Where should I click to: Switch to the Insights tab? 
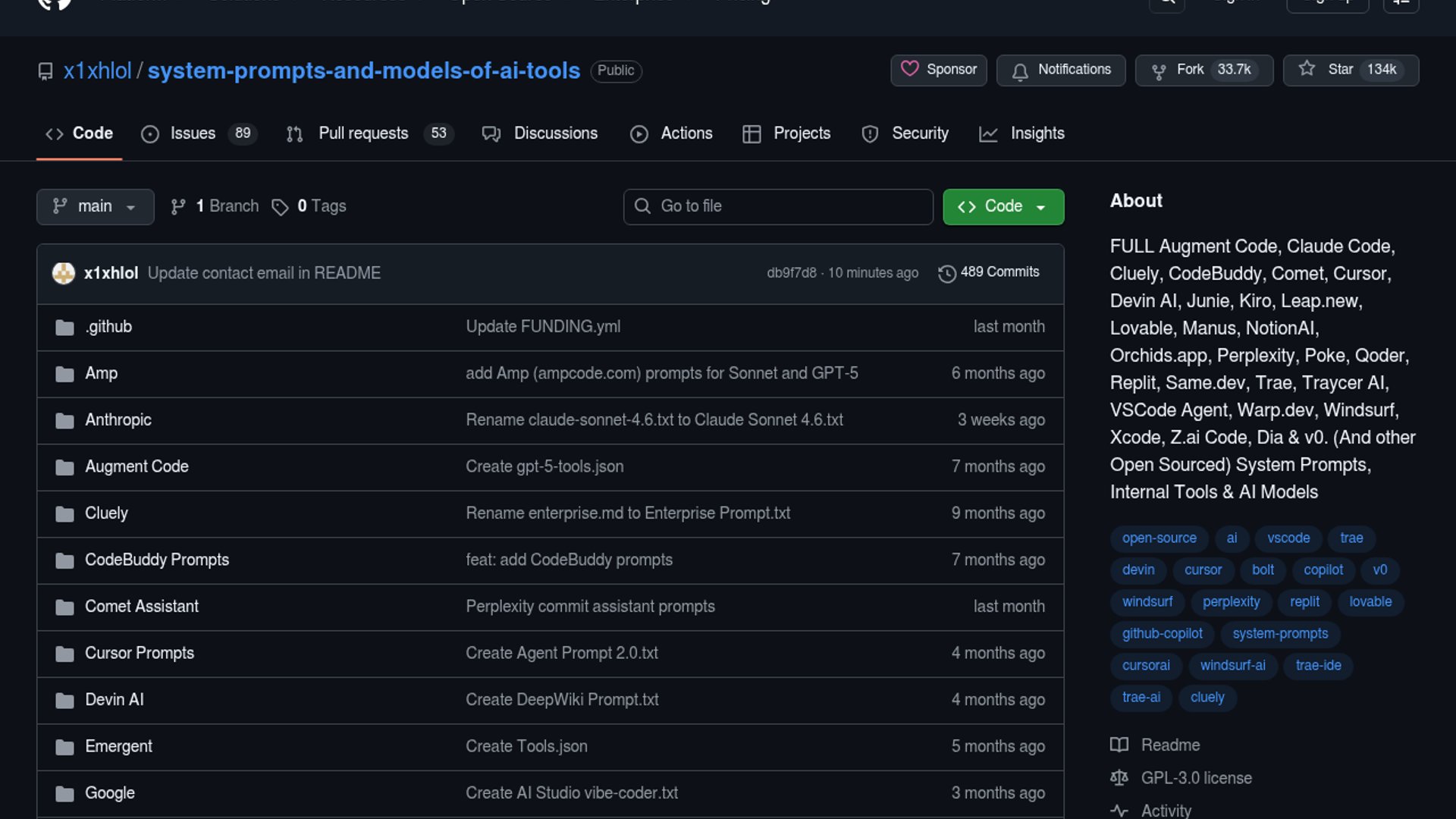[1037, 133]
